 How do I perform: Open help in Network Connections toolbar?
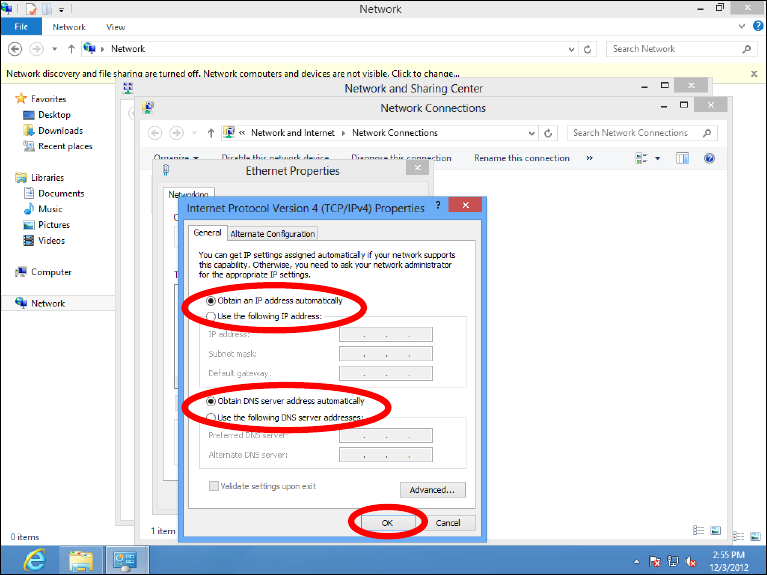709,158
